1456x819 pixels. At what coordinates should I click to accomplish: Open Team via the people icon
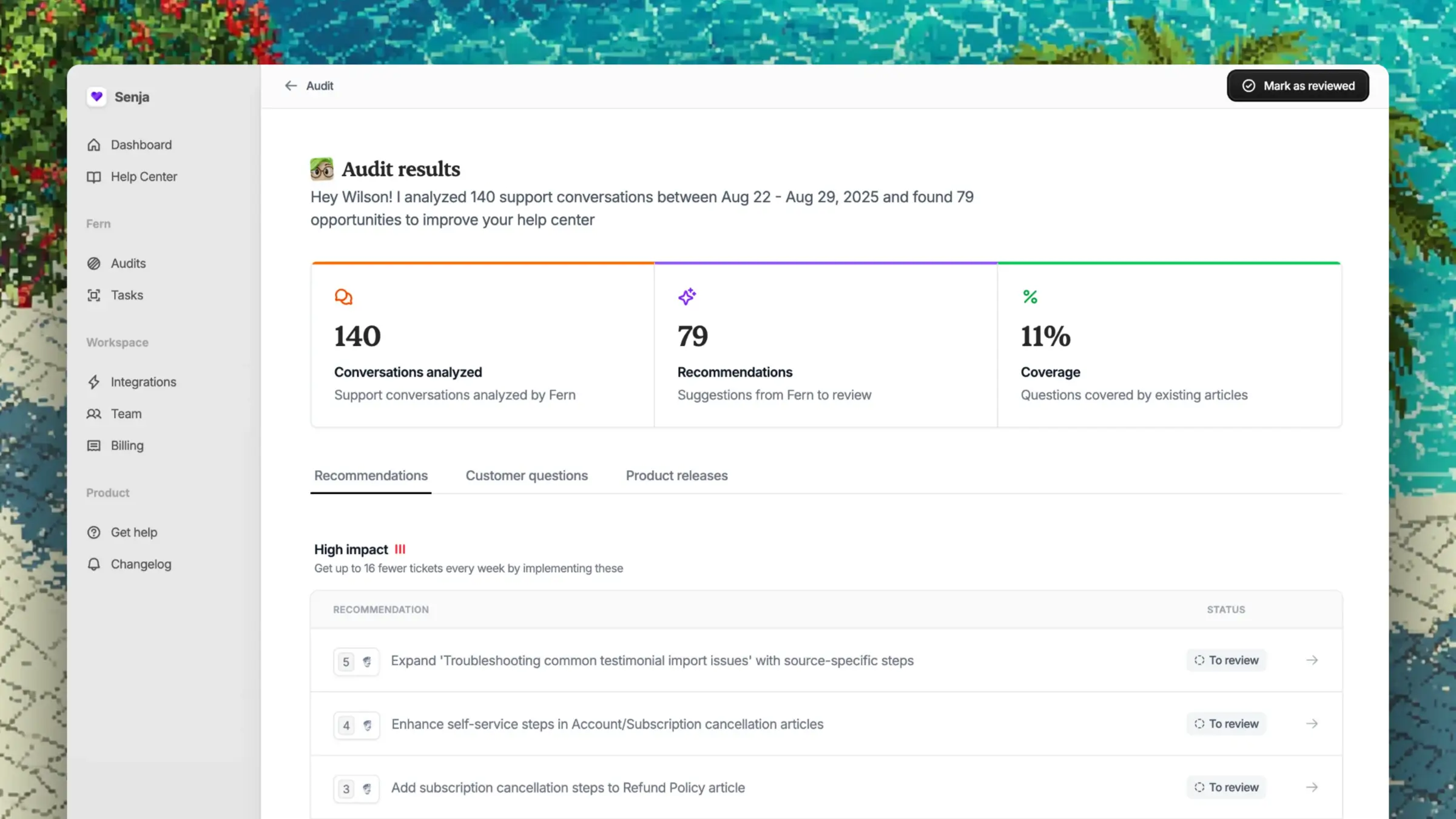click(94, 413)
